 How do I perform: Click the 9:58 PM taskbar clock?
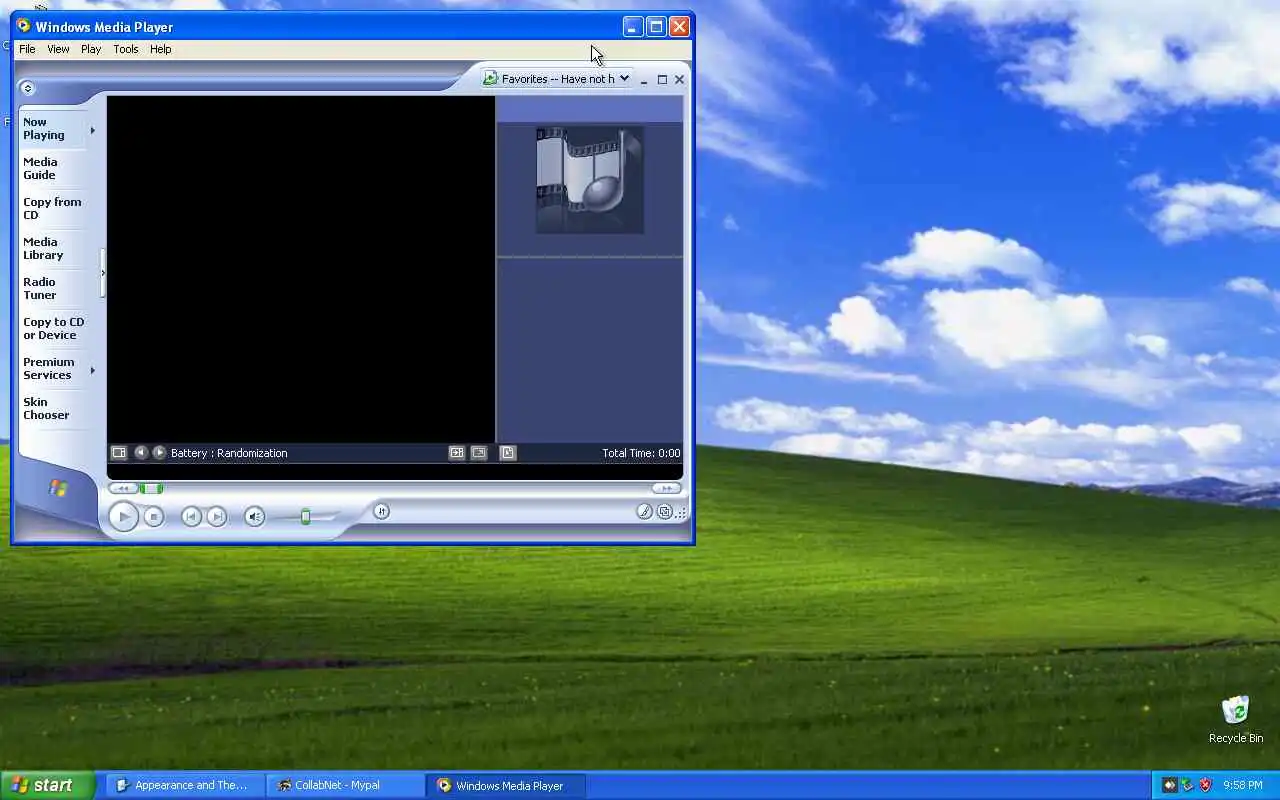click(1243, 785)
